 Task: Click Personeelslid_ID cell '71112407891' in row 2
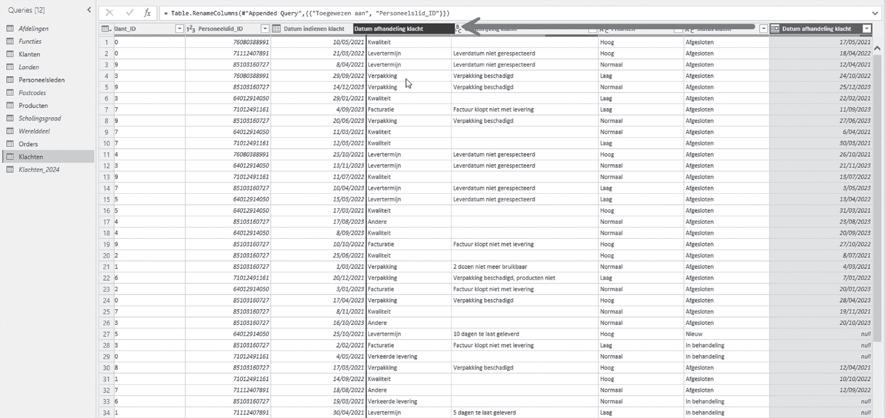[228, 54]
